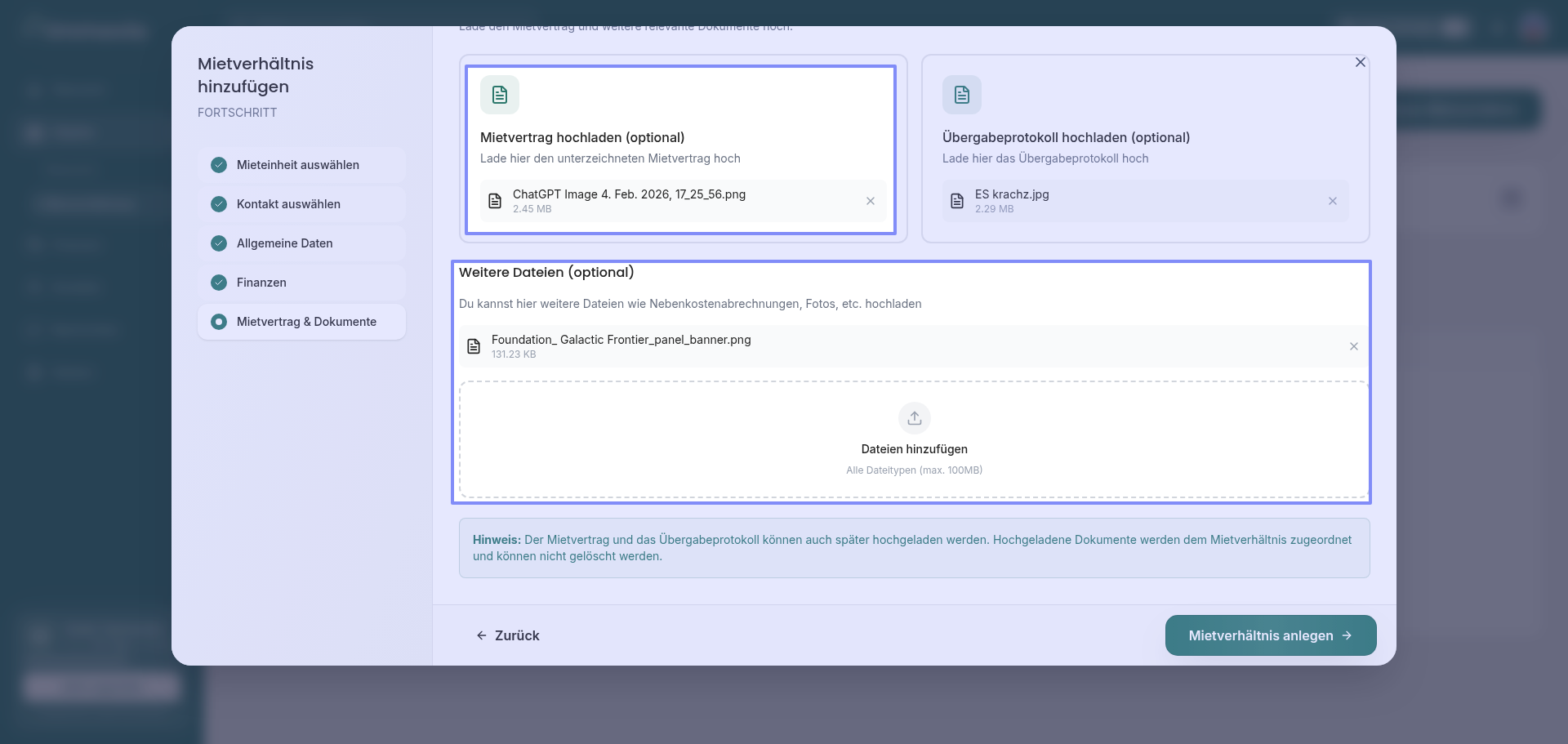1568x744 pixels.
Task: Click Zurück to go back
Action: (x=508, y=635)
